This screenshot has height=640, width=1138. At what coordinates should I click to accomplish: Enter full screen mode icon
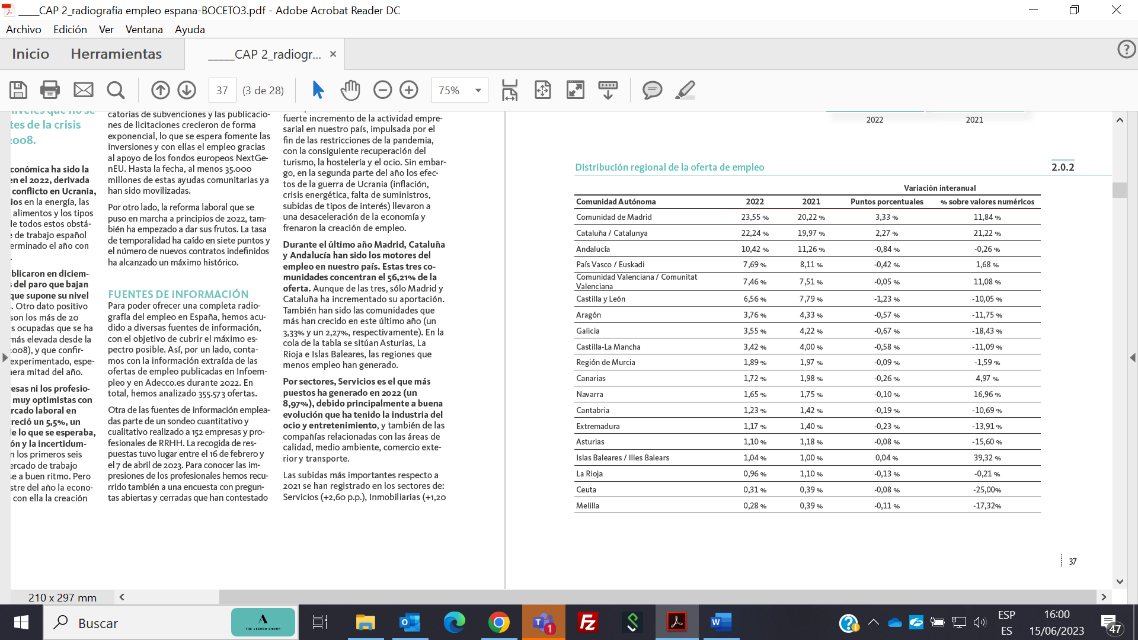(x=576, y=90)
